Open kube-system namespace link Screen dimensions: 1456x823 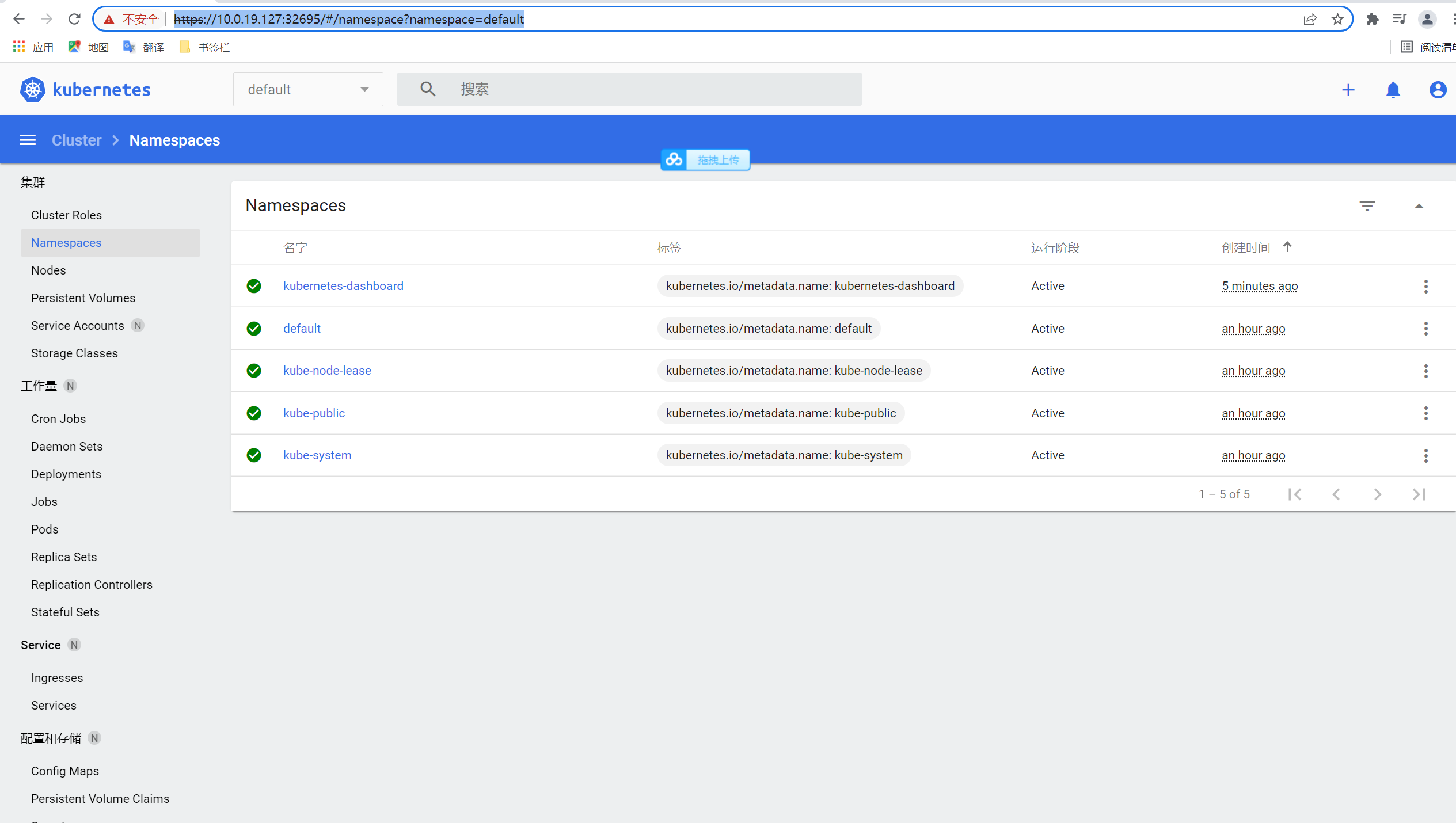click(x=317, y=455)
